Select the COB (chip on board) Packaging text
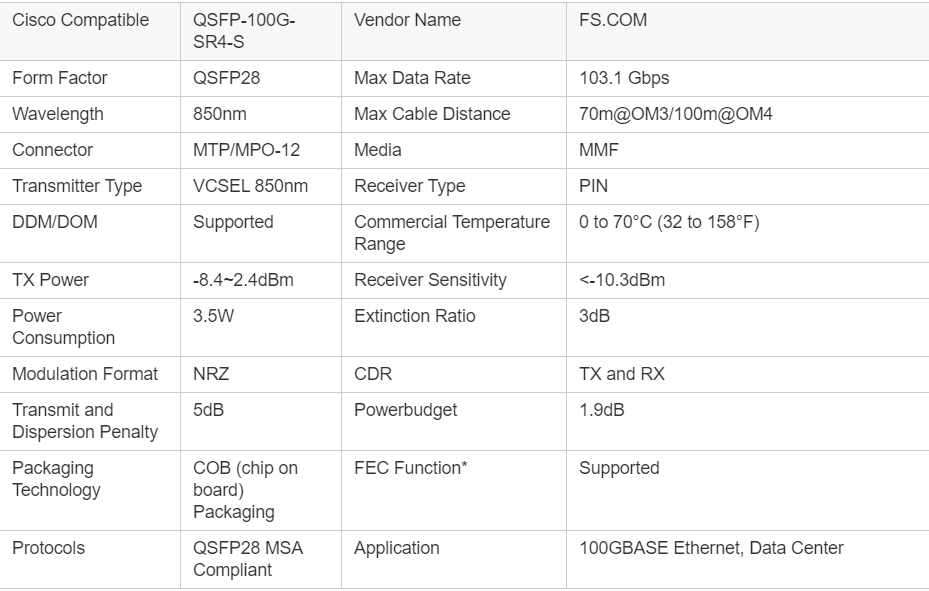This screenshot has width=929, height=591. (245, 490)
